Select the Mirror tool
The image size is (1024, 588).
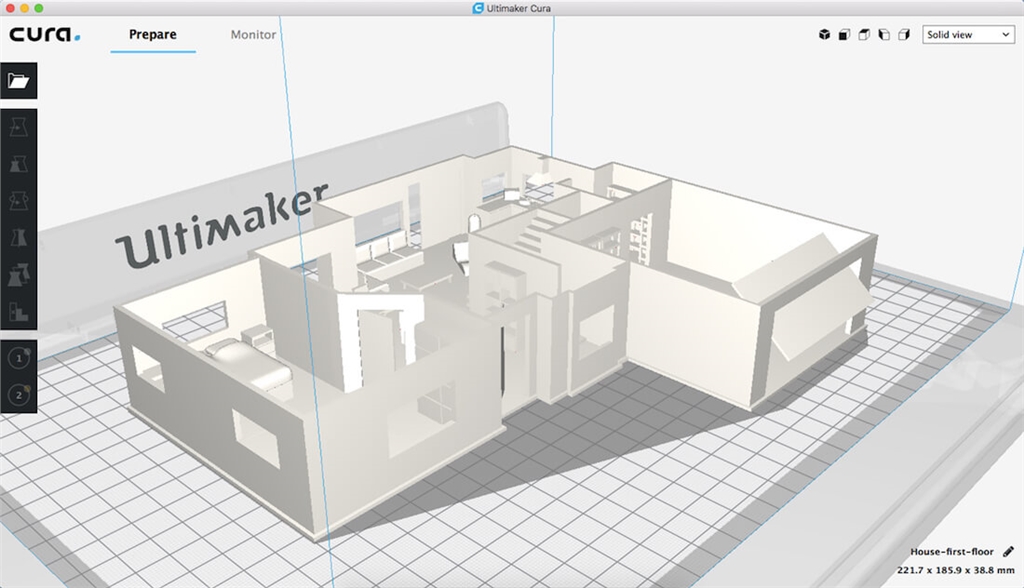point(19,237)
